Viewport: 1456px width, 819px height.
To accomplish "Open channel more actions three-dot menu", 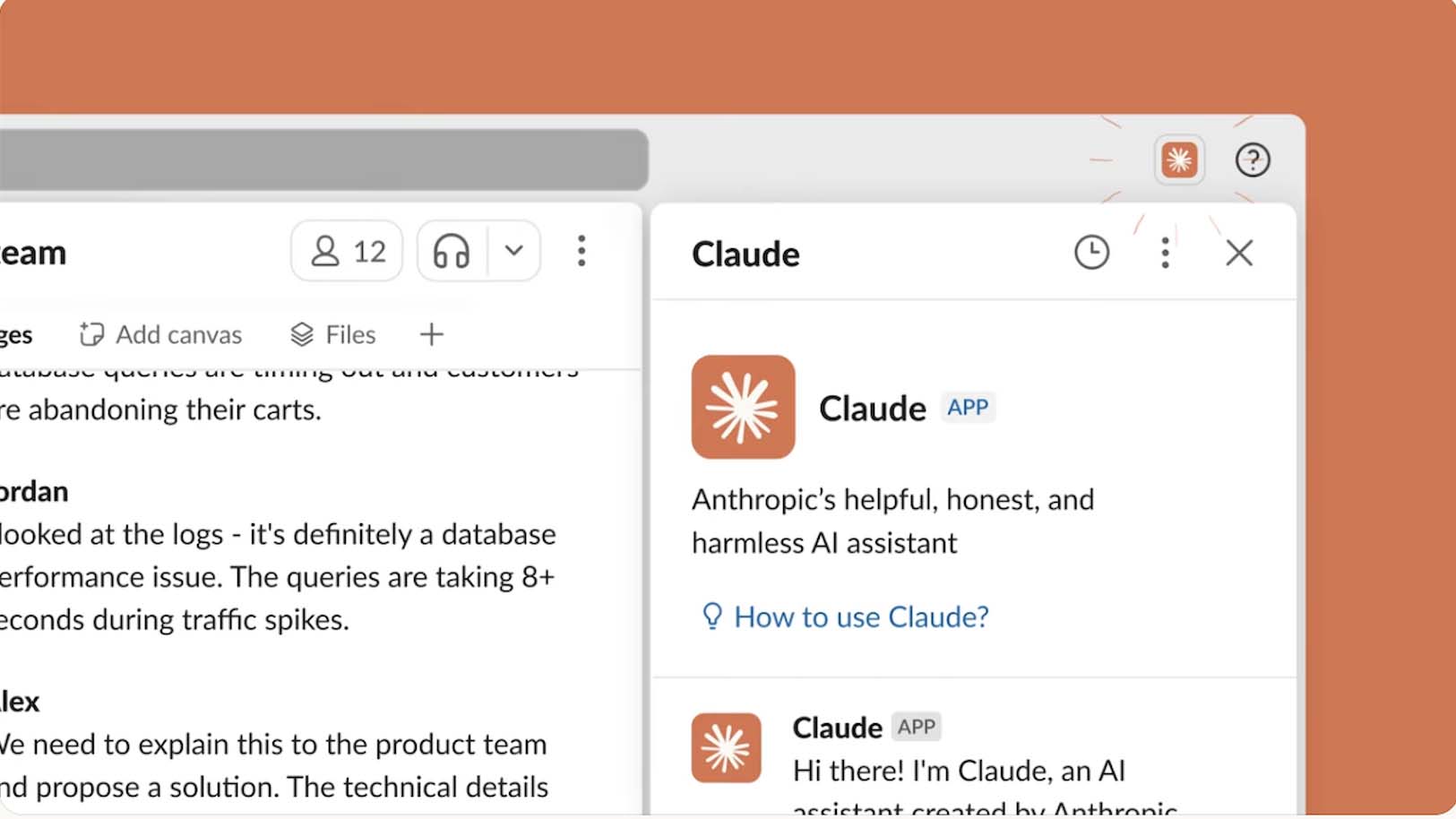I will click(x=582, y=251).
